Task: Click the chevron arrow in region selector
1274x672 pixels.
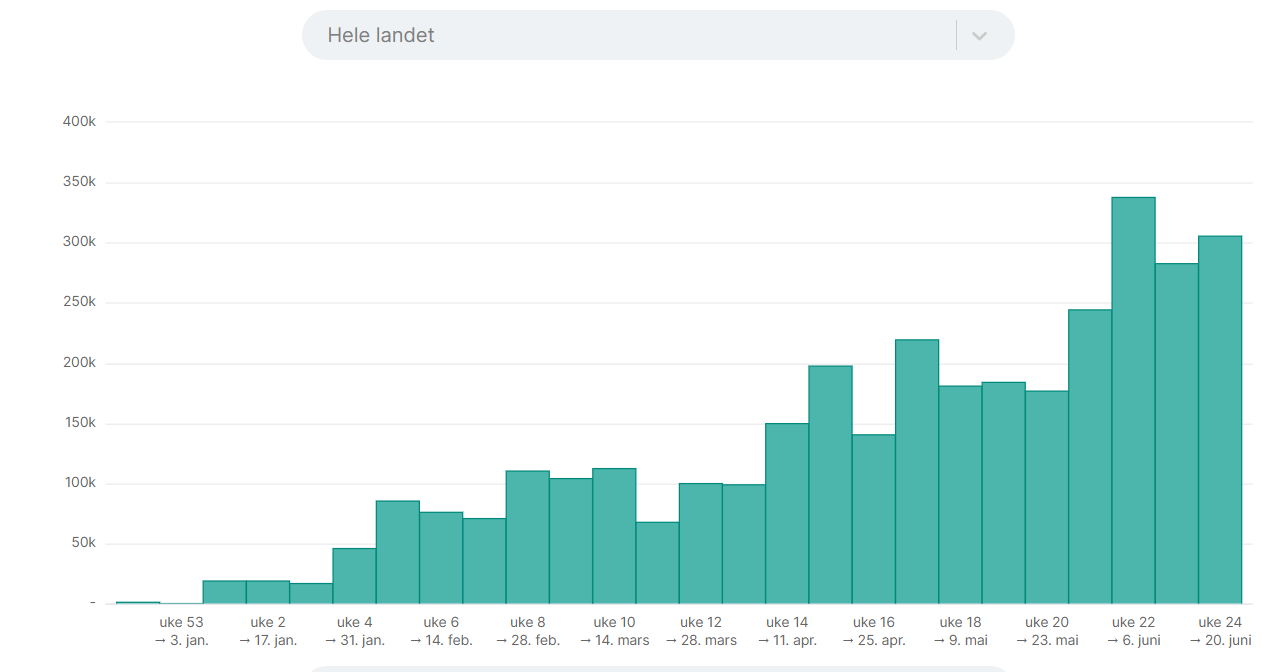Action: (x=980, y=36)
